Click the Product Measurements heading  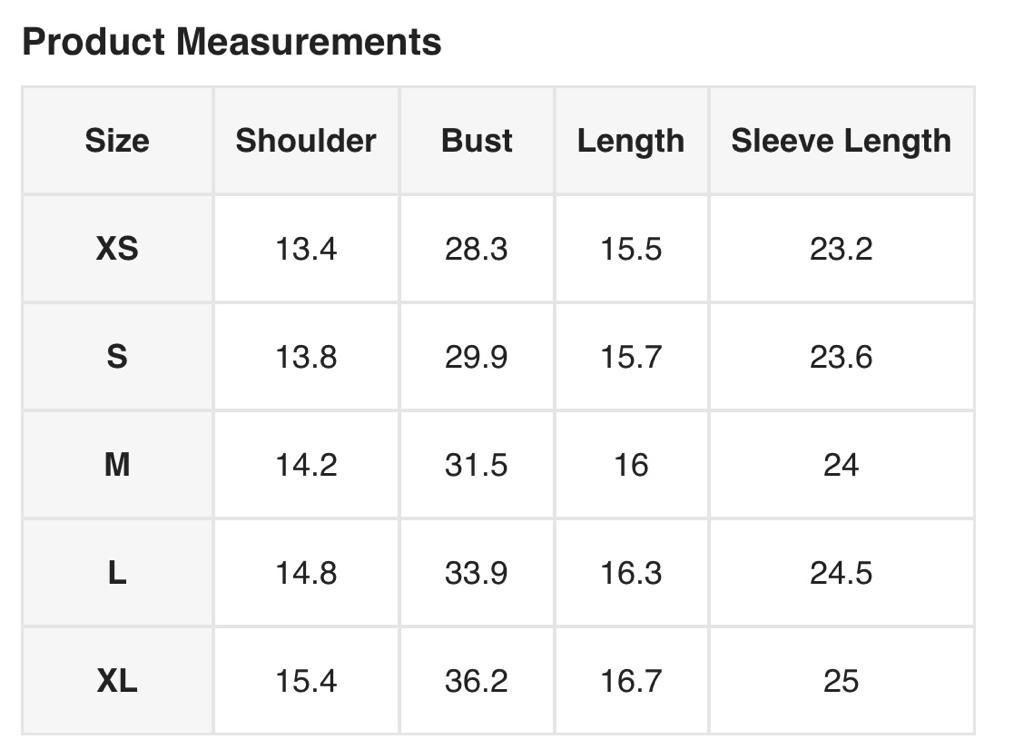231,42
